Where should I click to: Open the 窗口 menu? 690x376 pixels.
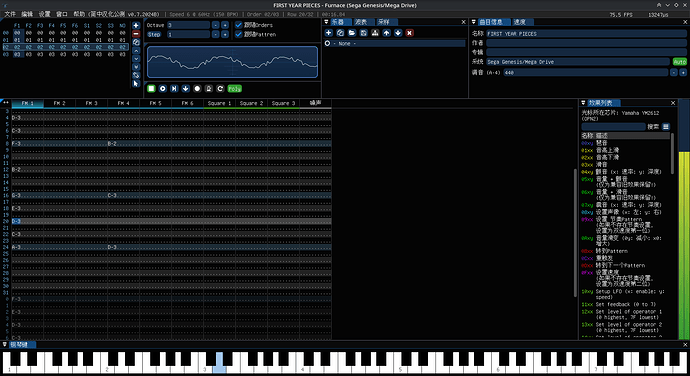[x=62, y=14]
